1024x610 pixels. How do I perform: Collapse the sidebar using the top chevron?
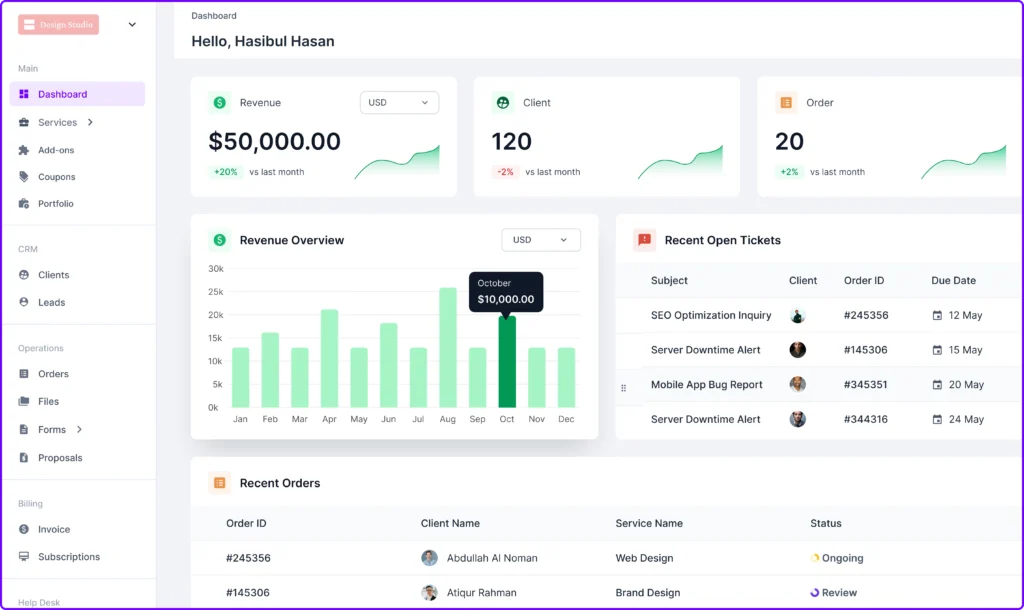point(132,24)
